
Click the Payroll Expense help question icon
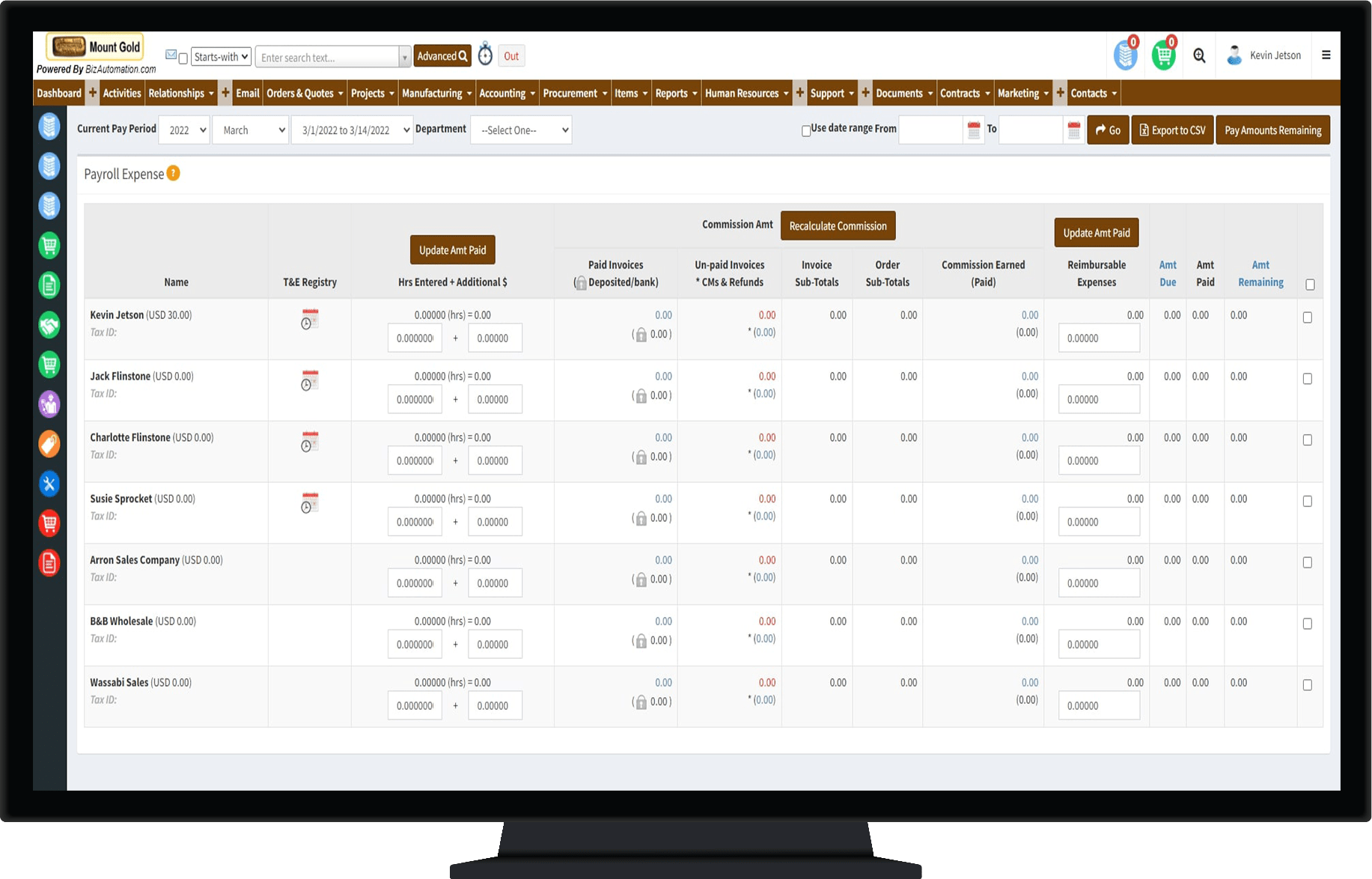173,173
